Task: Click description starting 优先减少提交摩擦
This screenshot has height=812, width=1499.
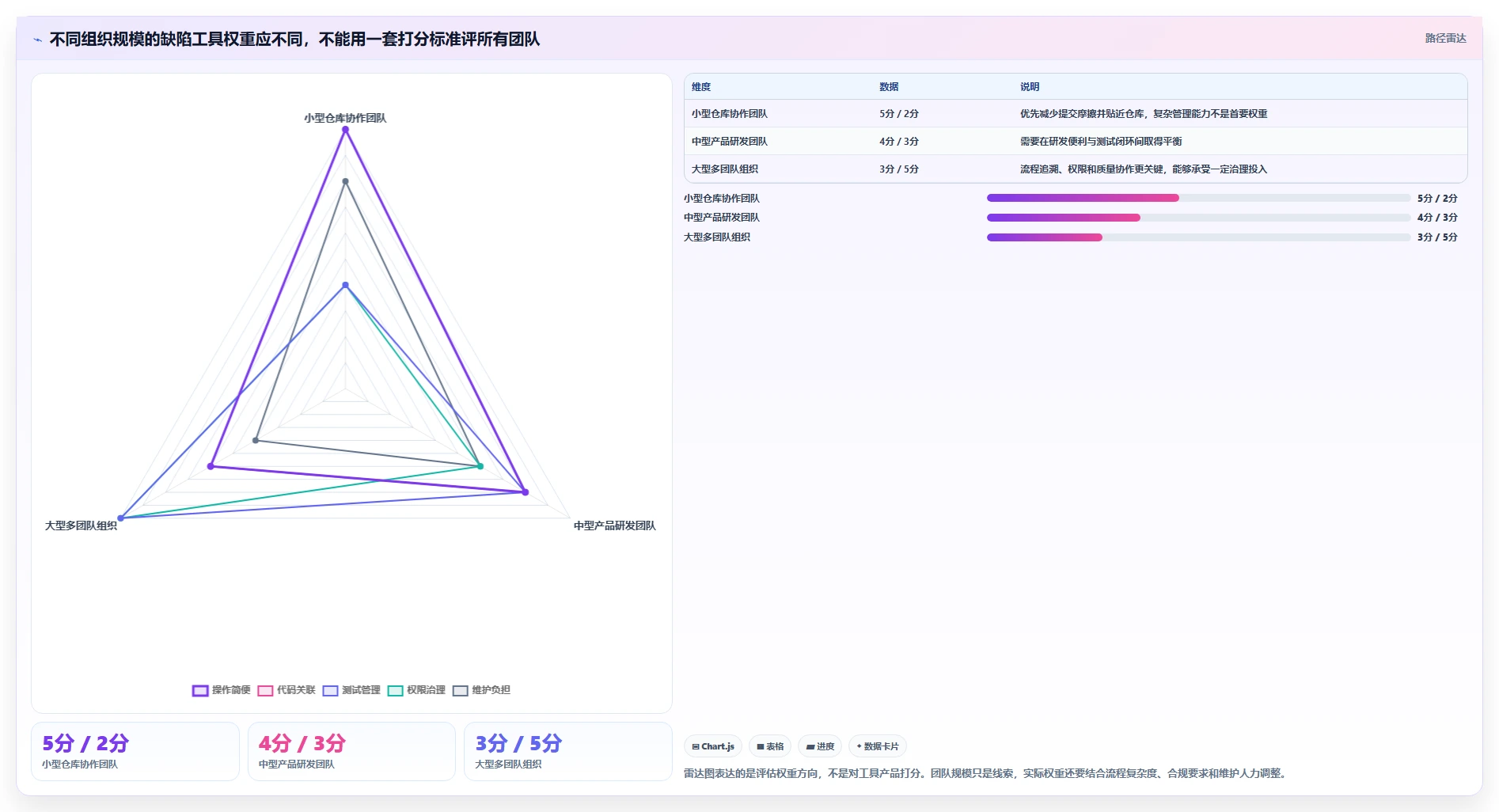Action: [x=1144, y=114]
